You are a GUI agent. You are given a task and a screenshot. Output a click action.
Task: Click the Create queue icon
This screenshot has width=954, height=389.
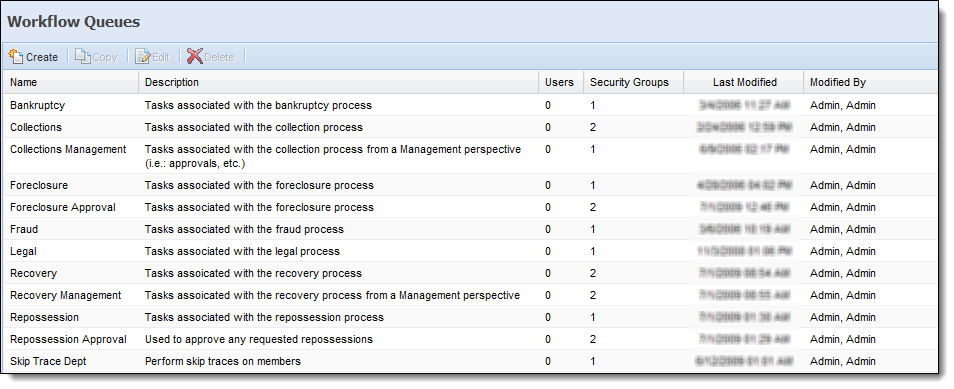coord(16,57)
